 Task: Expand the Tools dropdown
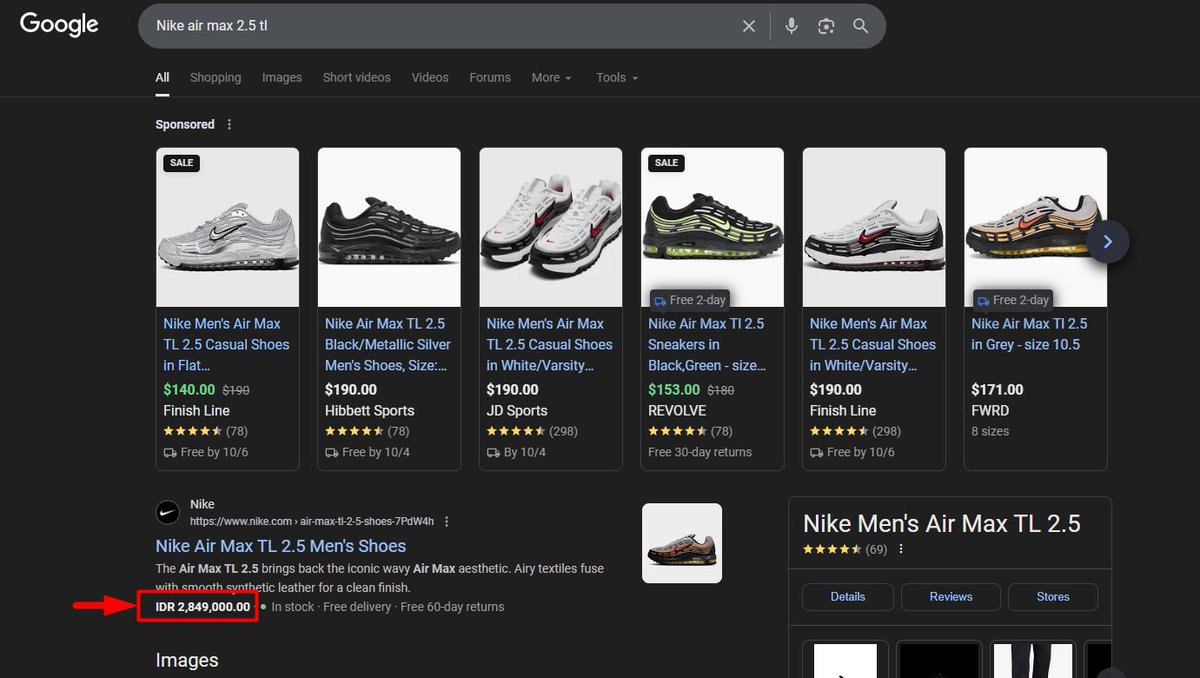coord(616,77)
